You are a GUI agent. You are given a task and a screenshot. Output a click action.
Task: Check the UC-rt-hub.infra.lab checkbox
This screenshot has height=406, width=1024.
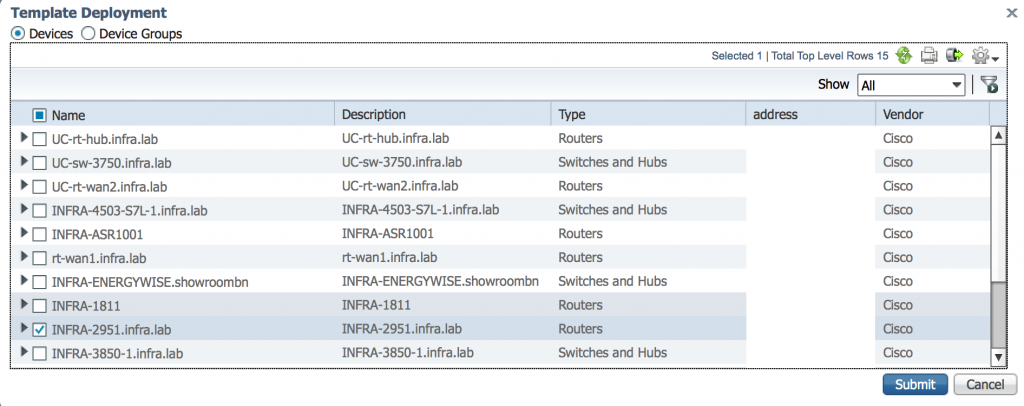40,138
